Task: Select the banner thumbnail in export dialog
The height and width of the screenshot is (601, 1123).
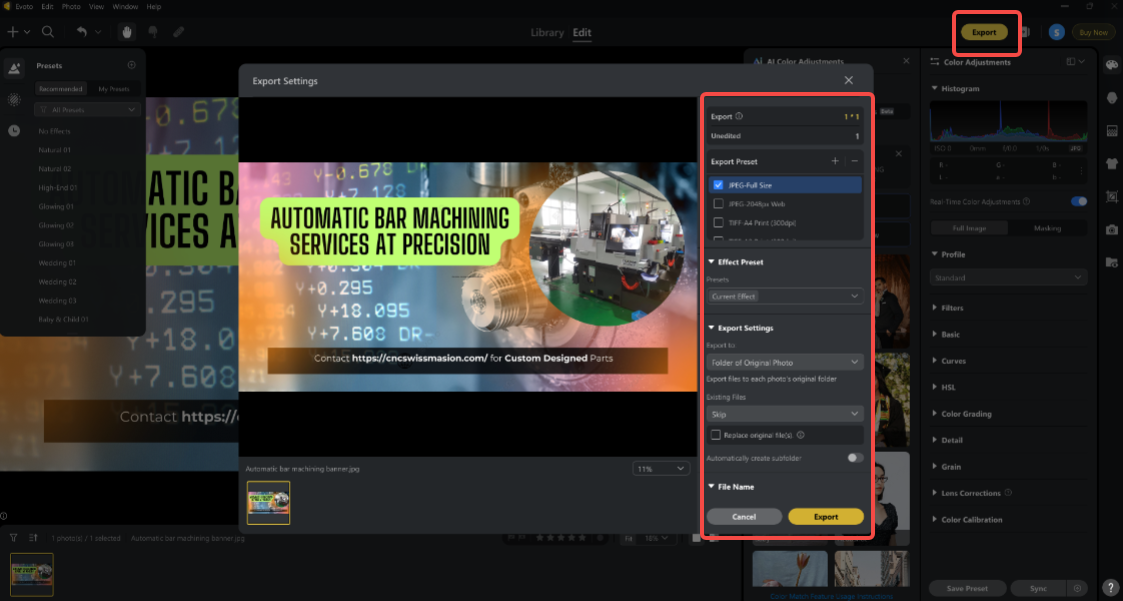Action: coord(268,503)
